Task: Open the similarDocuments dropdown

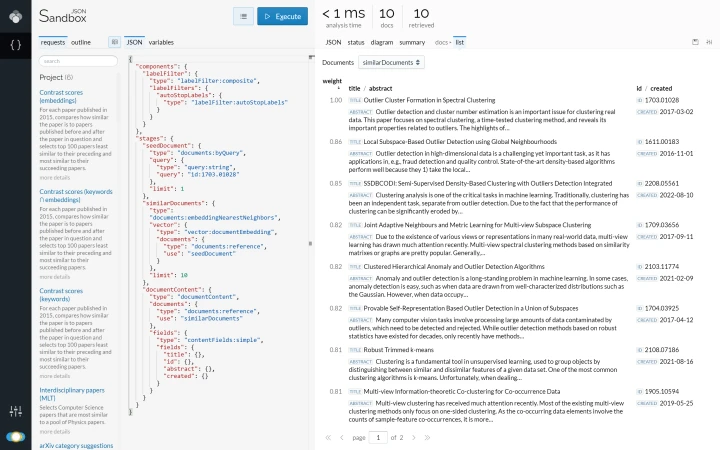Action: point(391,62)
